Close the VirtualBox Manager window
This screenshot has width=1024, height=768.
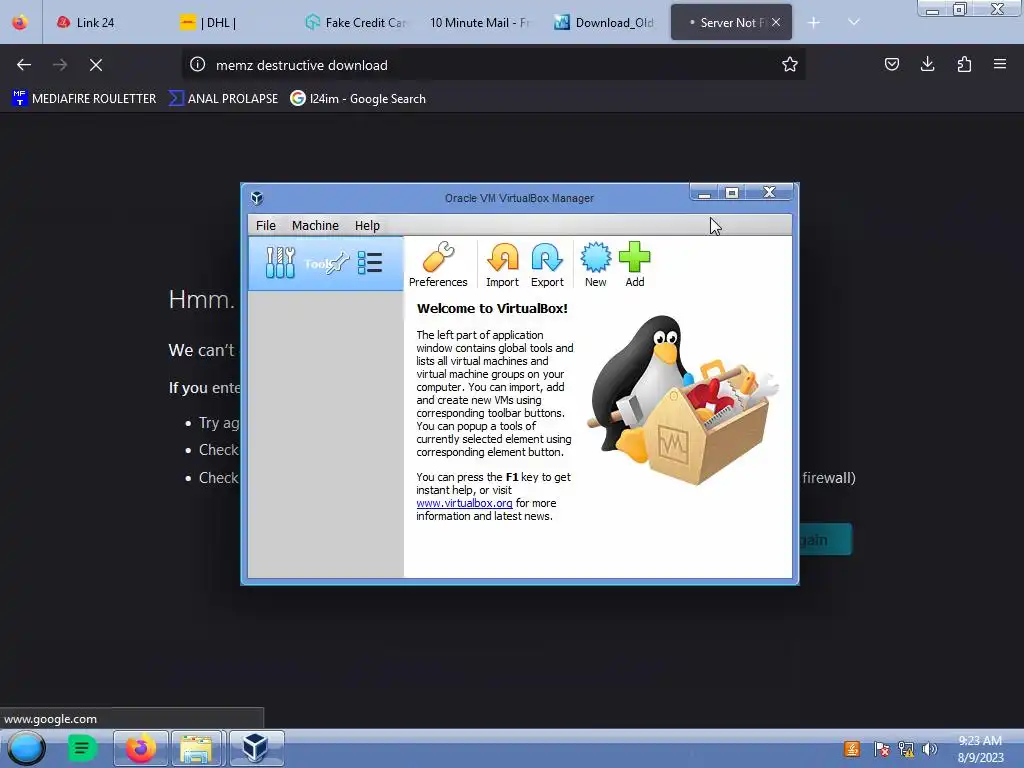[769, 192]
